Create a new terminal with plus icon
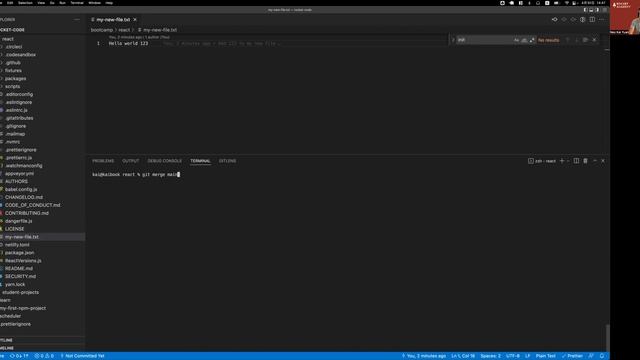 (x=562, y=161)
